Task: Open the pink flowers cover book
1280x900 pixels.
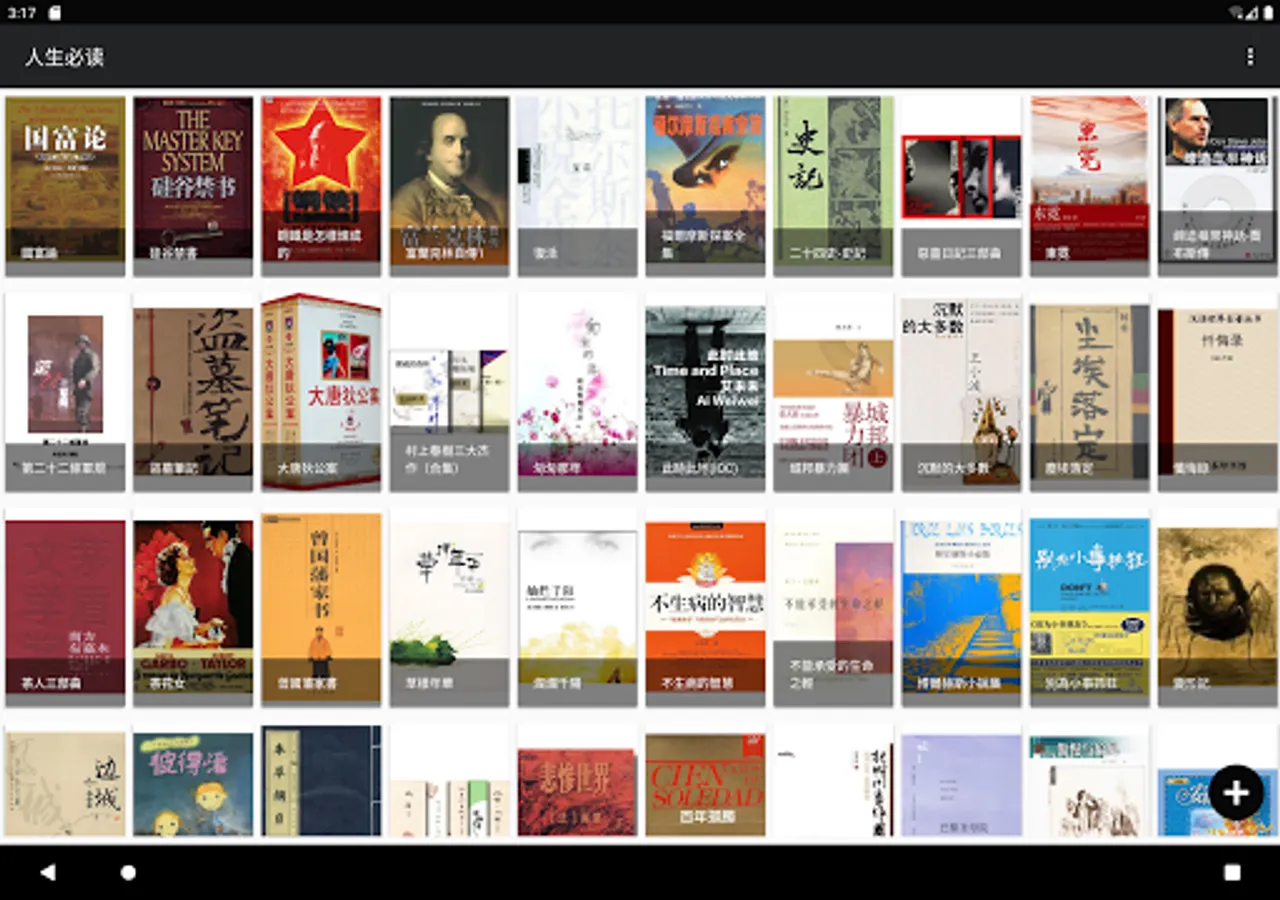Action: (577, 392)
